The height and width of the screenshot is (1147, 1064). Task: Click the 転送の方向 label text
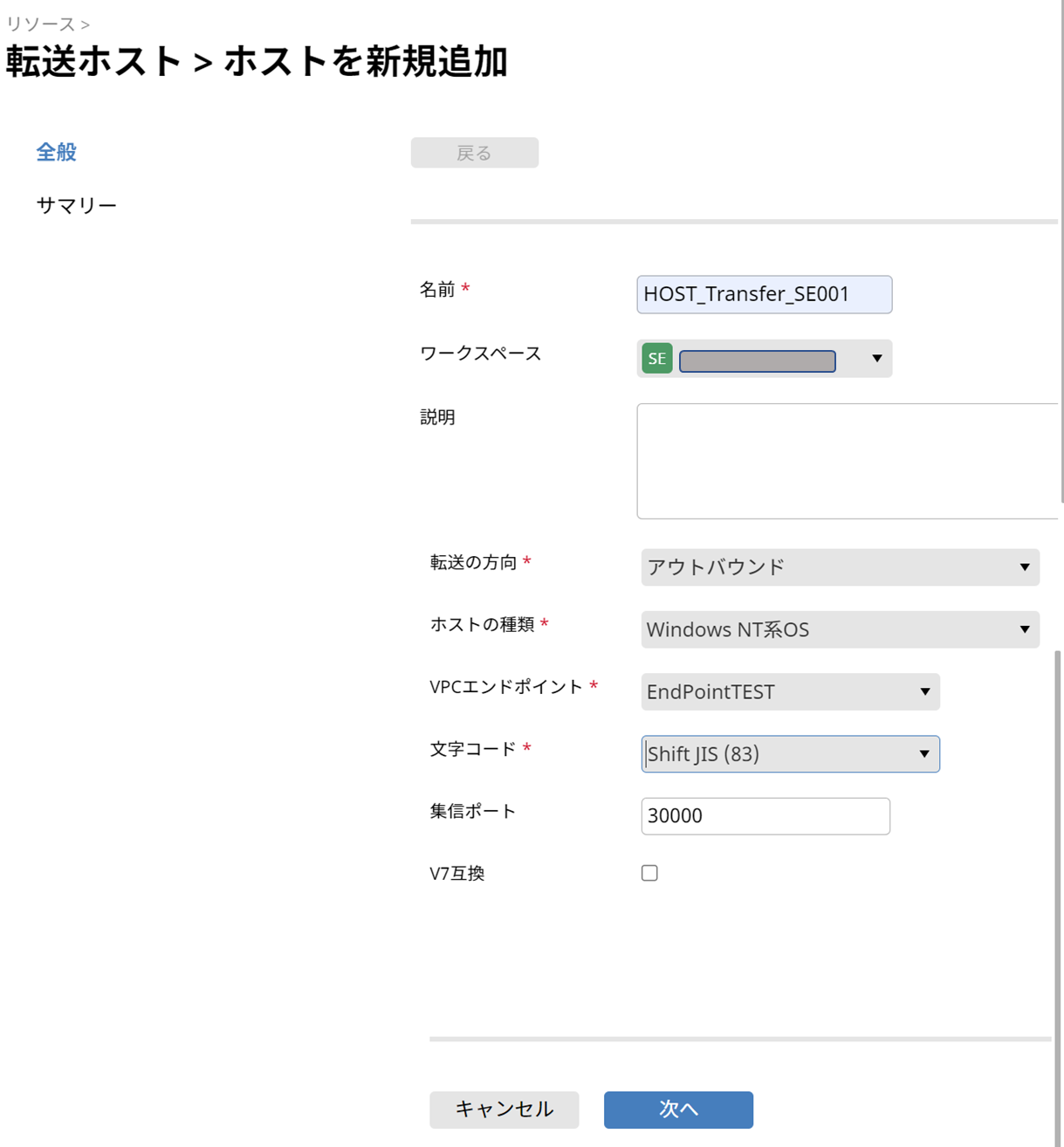pos(473,562)
